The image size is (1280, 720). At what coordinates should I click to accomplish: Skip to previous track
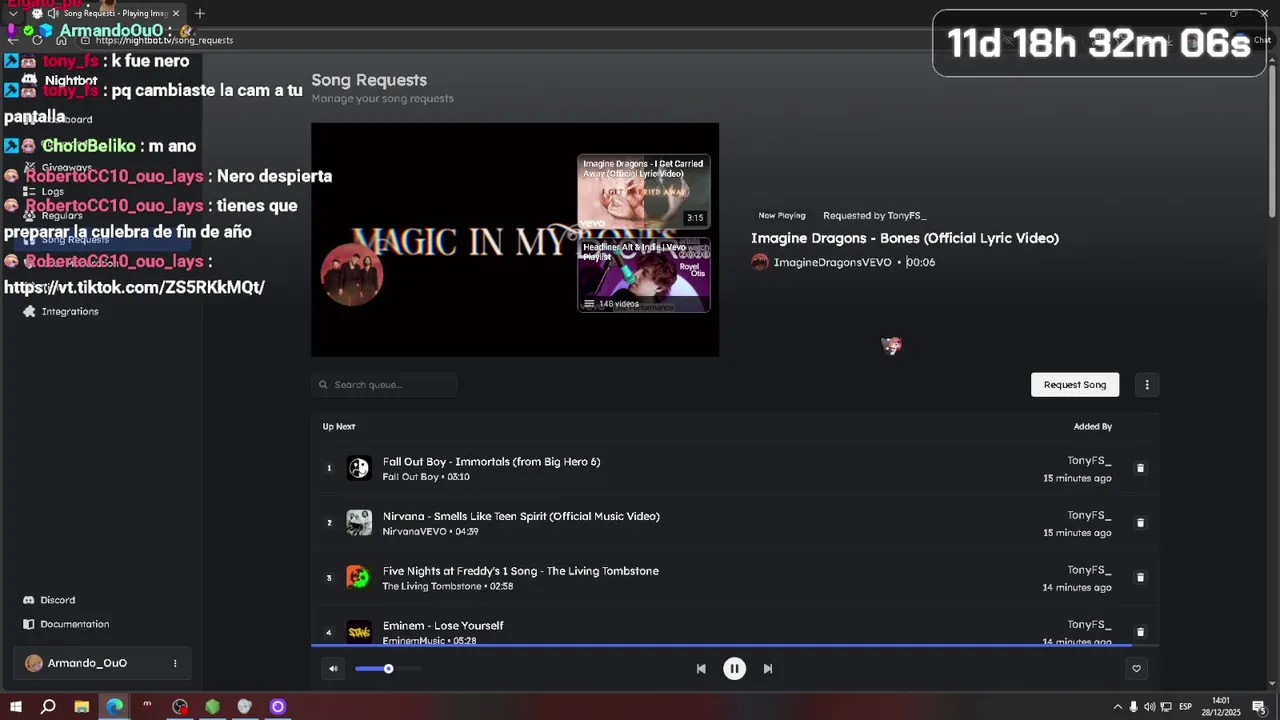tap(701, 669)
